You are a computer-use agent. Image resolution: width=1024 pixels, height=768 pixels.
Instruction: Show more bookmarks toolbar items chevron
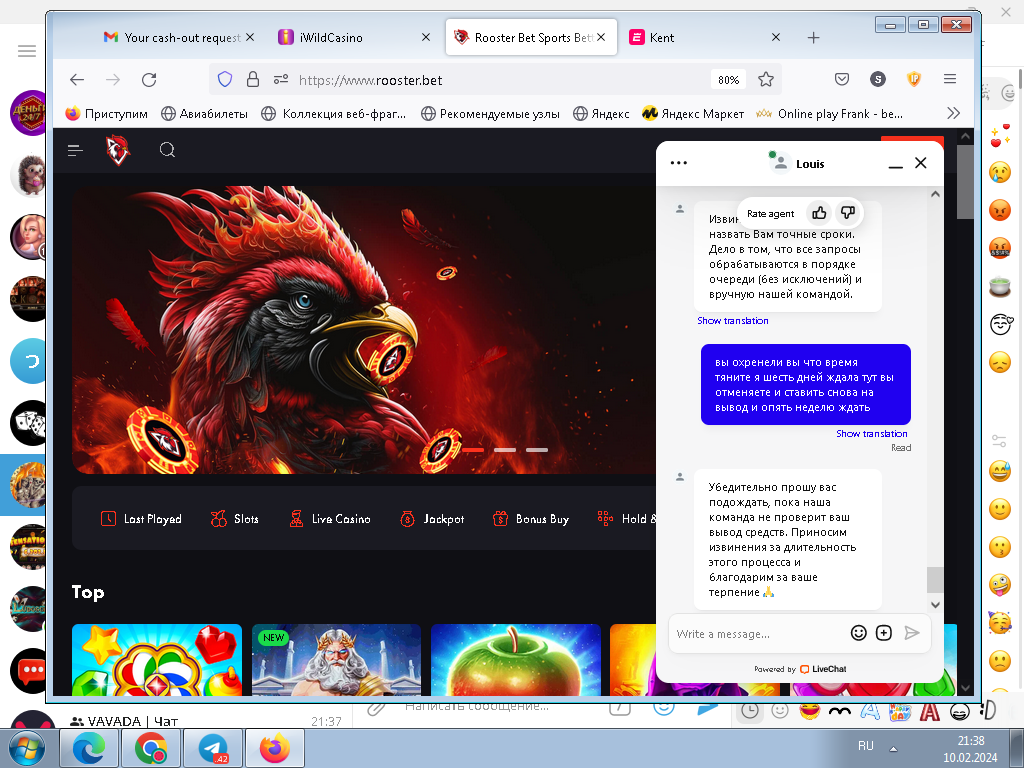pos(953,114)
